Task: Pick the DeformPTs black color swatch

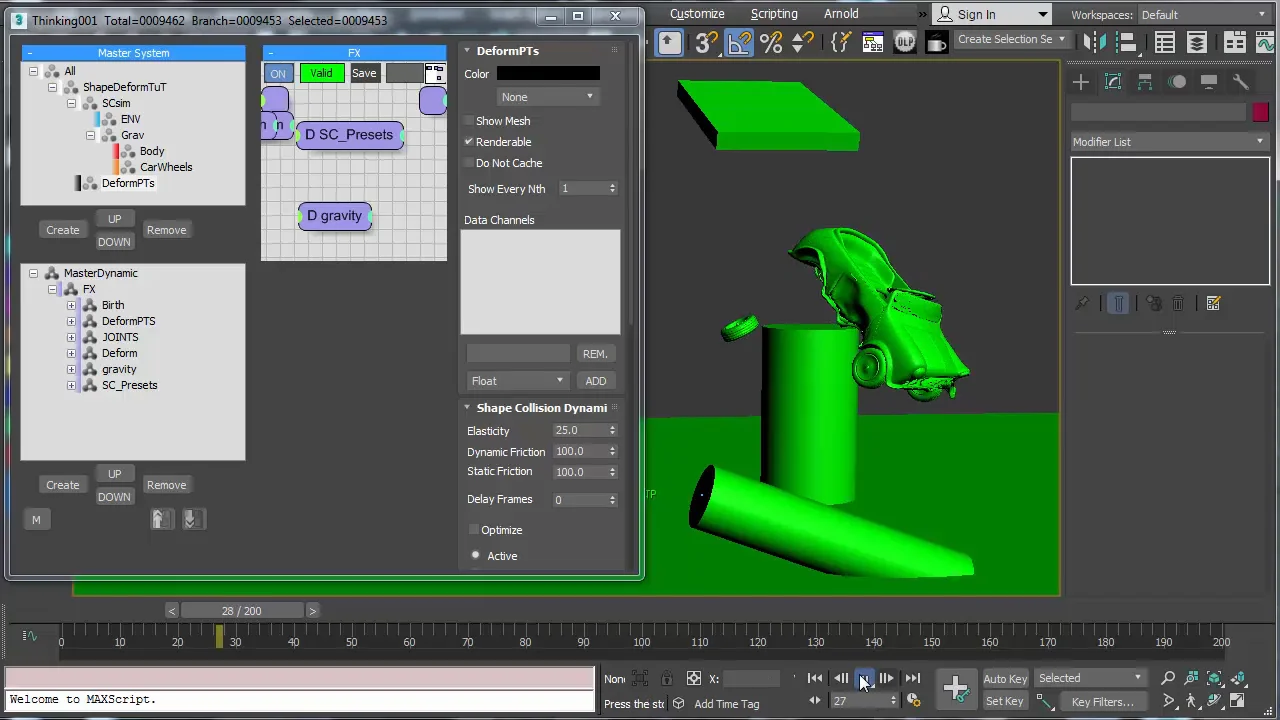Action: pyautogui.click(x=548, y=73)
